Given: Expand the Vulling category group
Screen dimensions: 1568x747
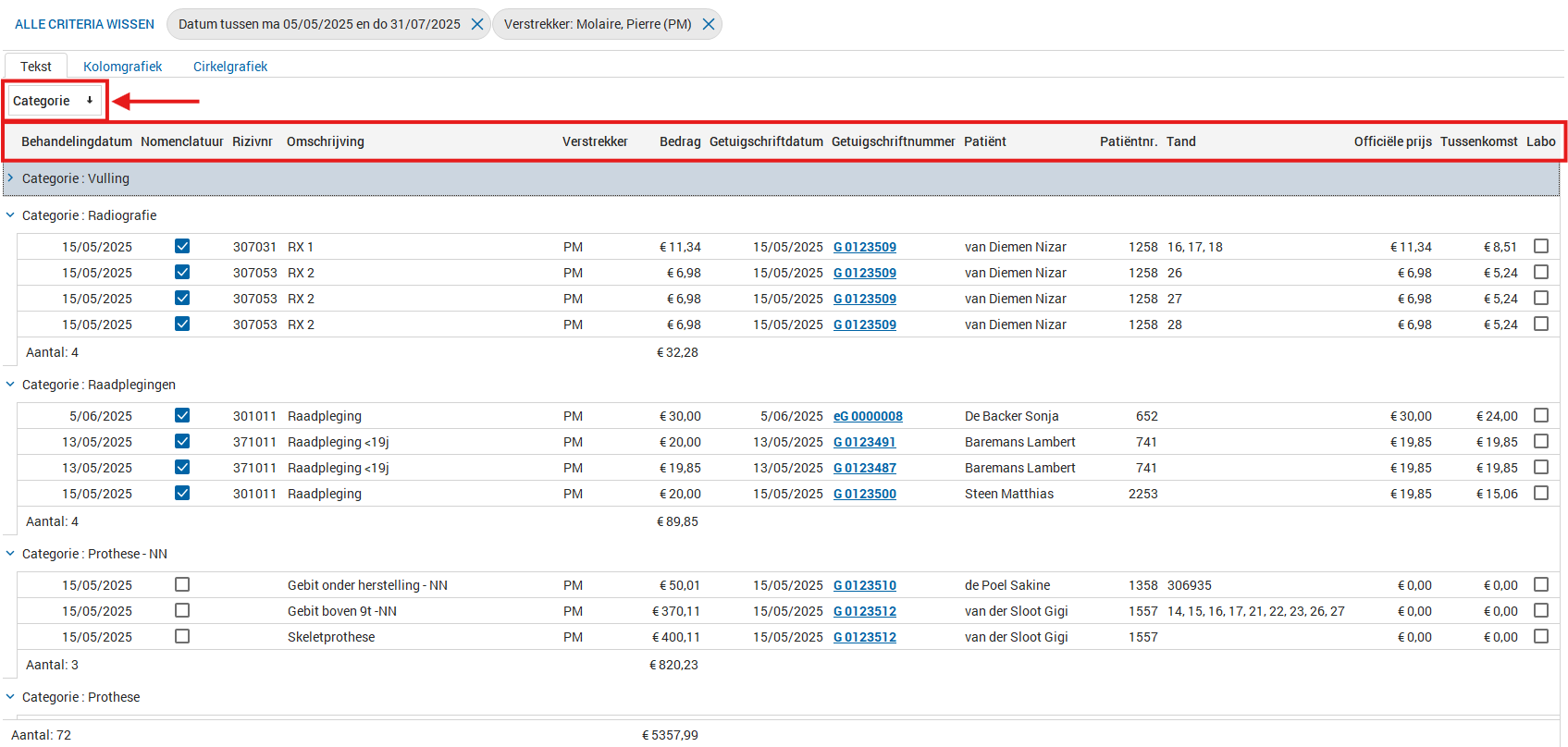Looking at the screenshot, I should pyautogui.click(x=10, y=178).
